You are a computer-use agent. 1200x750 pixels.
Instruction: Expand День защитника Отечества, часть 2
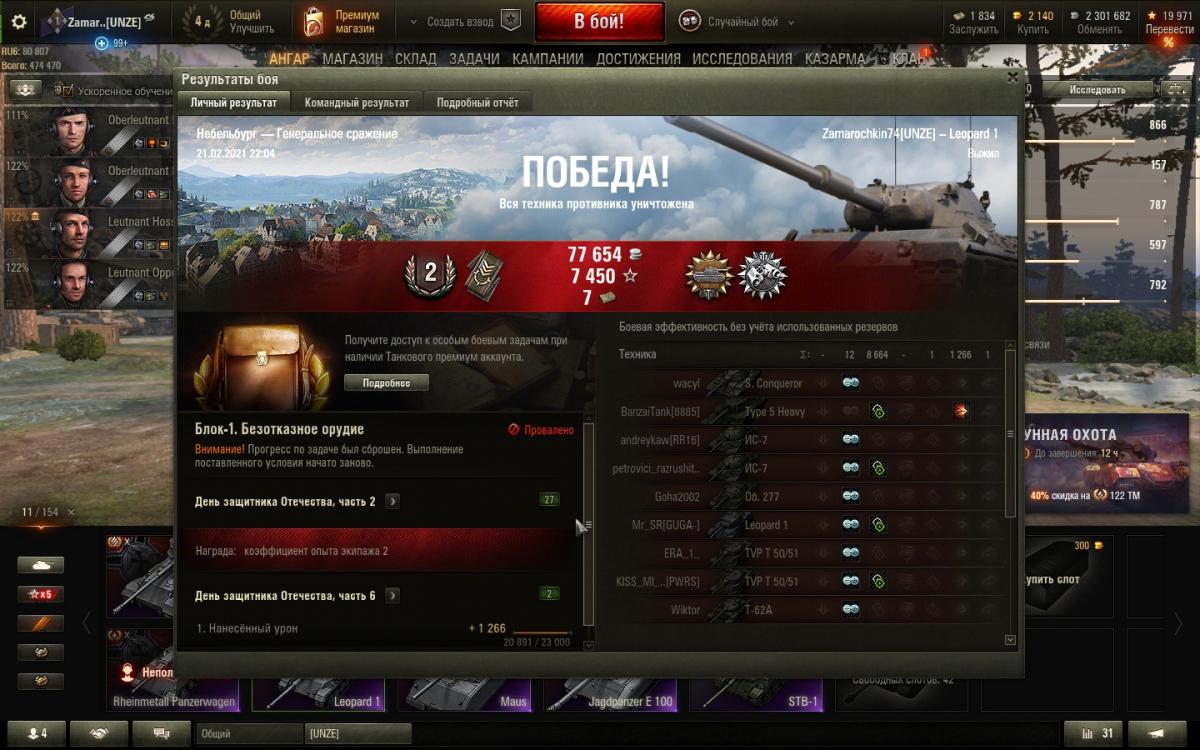pyautogui.click(x=393, y=501)
